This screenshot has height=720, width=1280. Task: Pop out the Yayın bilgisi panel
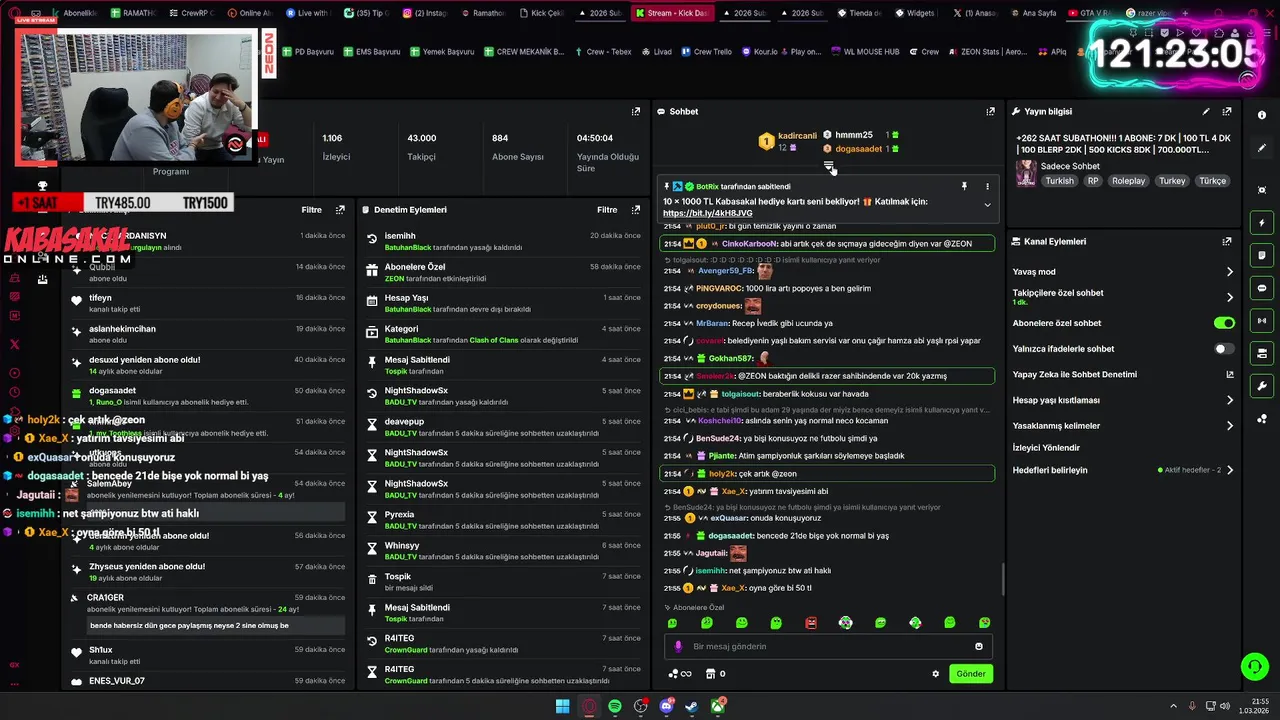[x=1227, y=111]
